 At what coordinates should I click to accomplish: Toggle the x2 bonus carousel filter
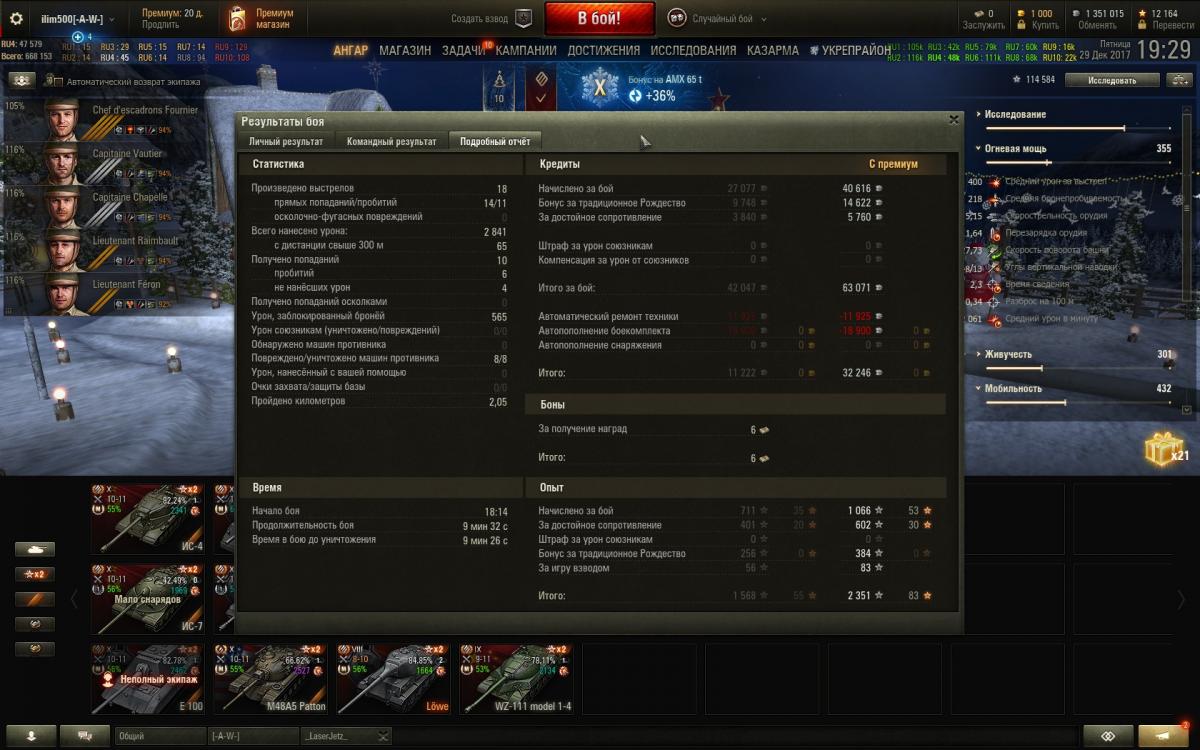(35, 574)
